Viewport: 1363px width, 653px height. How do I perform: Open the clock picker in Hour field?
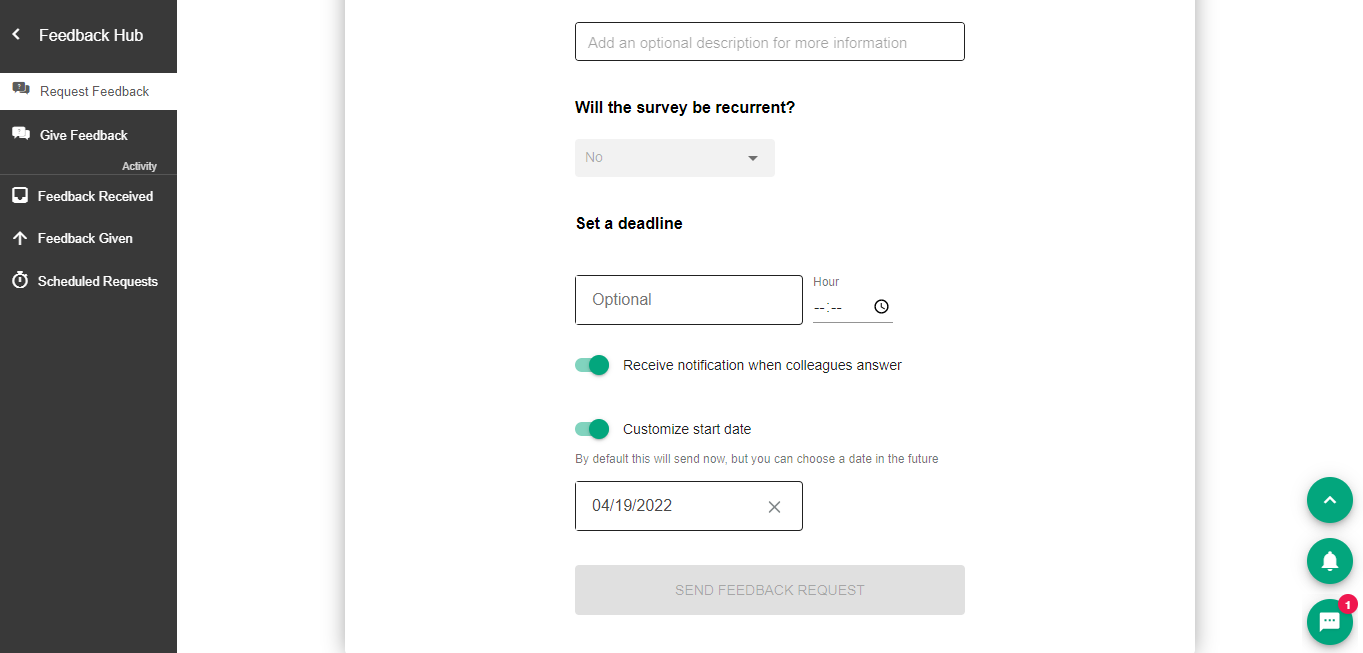point(880,307)
